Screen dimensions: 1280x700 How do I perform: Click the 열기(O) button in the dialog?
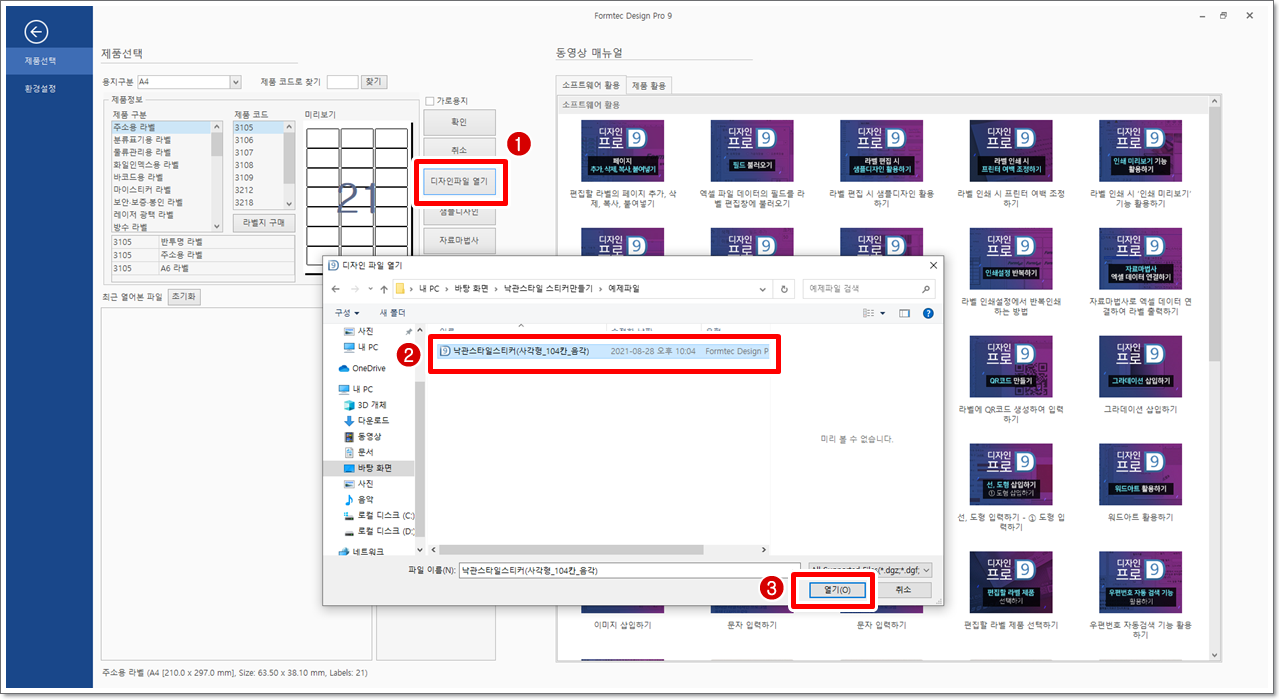coord(837,590)
